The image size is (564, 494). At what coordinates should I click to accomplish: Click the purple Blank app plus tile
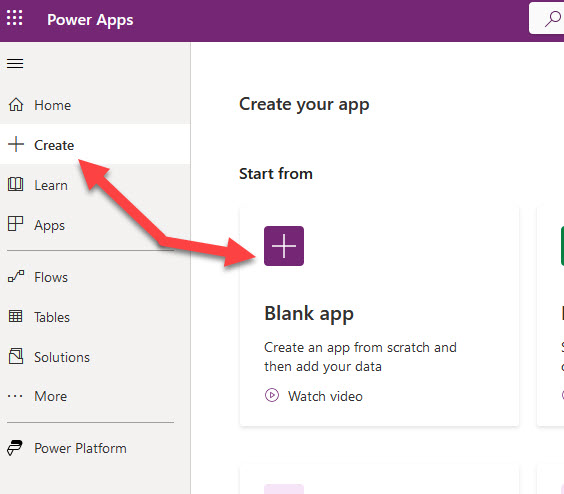click(x=284, y=246)
